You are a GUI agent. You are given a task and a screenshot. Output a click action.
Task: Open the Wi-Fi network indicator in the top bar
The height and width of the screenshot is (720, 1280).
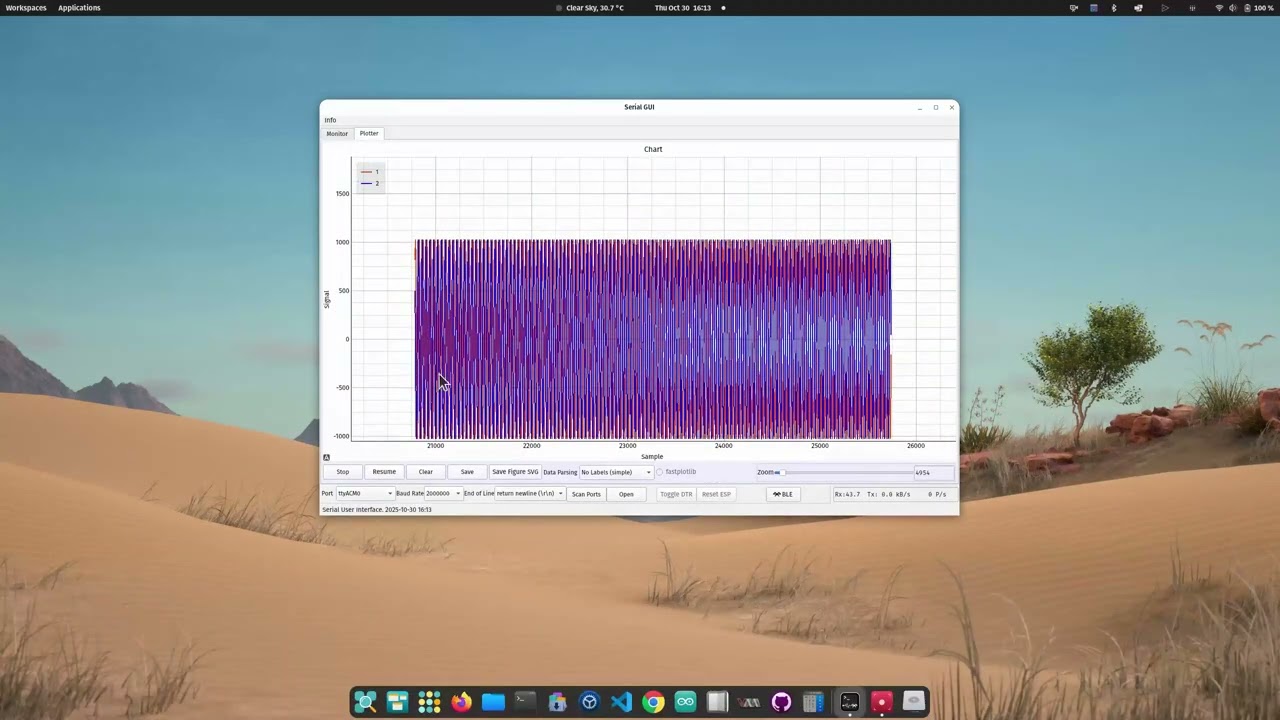tap(1219, 8)
